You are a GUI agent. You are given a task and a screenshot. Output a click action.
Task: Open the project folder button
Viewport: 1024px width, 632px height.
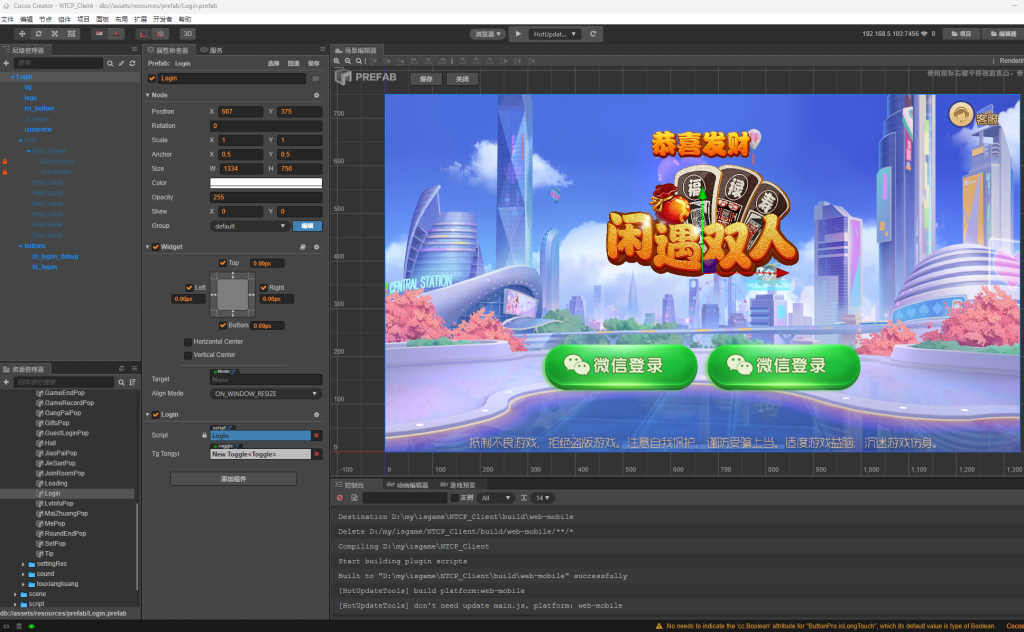[x=961, y=34]
